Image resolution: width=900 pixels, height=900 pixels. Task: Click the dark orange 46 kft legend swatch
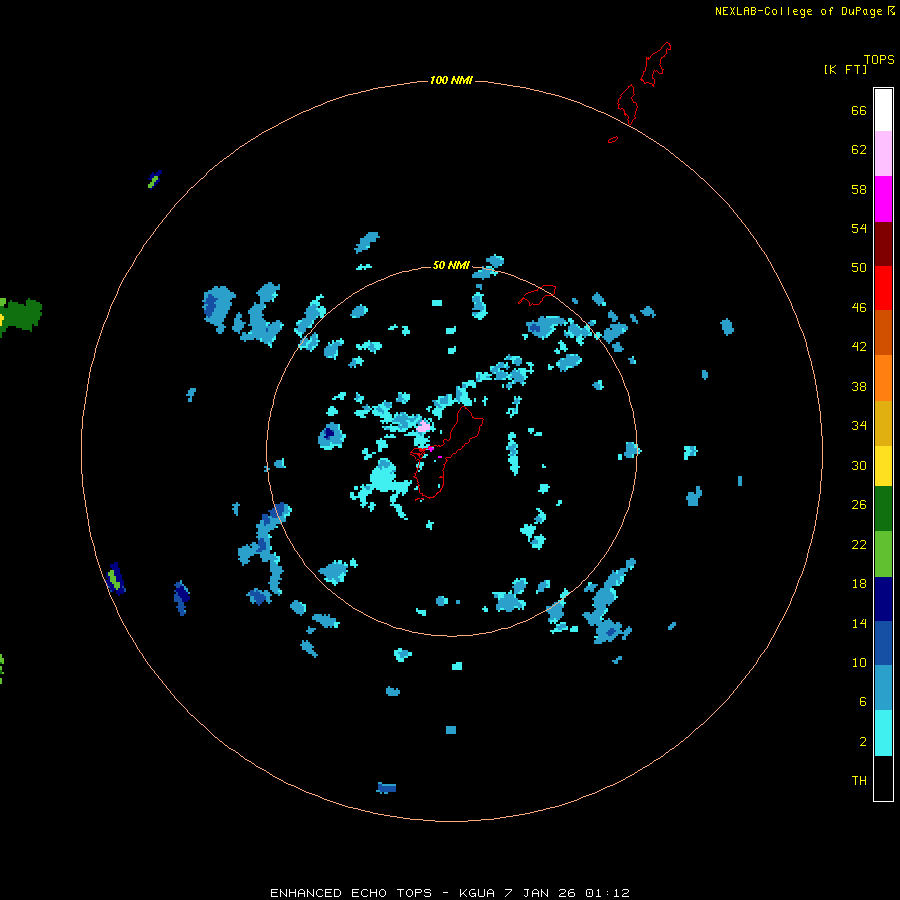[883, 333]
